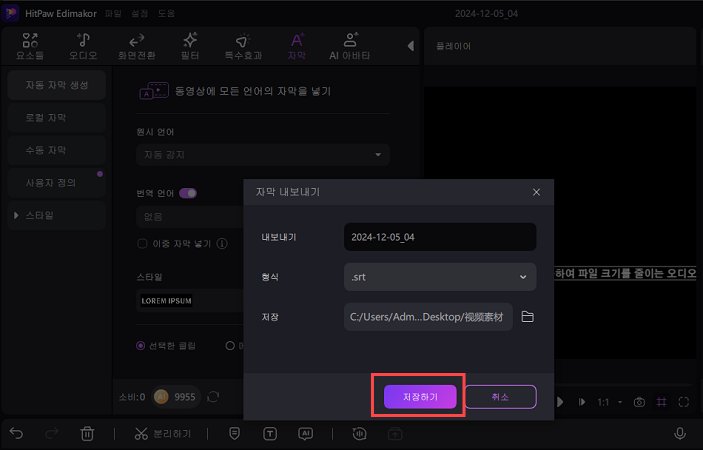Click the folder browse icon for save path
Screen dimensions: 703x450
click(528, 316)
